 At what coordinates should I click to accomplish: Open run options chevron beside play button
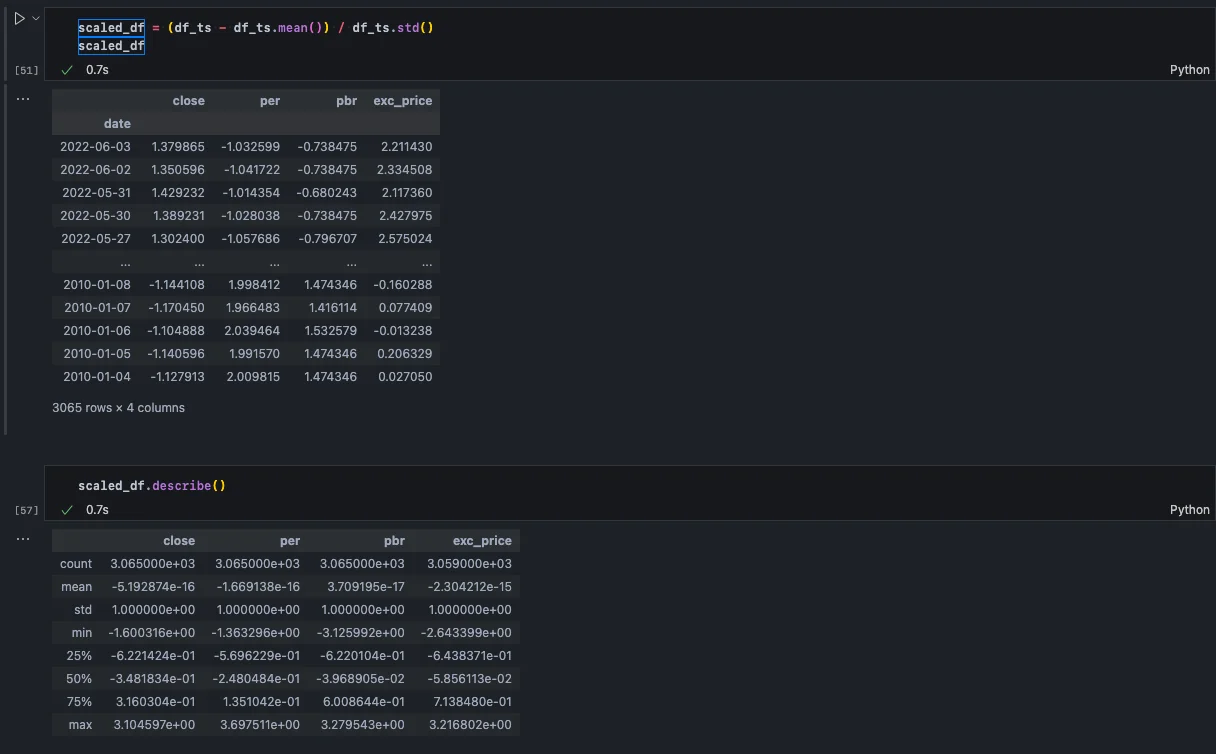36,19
